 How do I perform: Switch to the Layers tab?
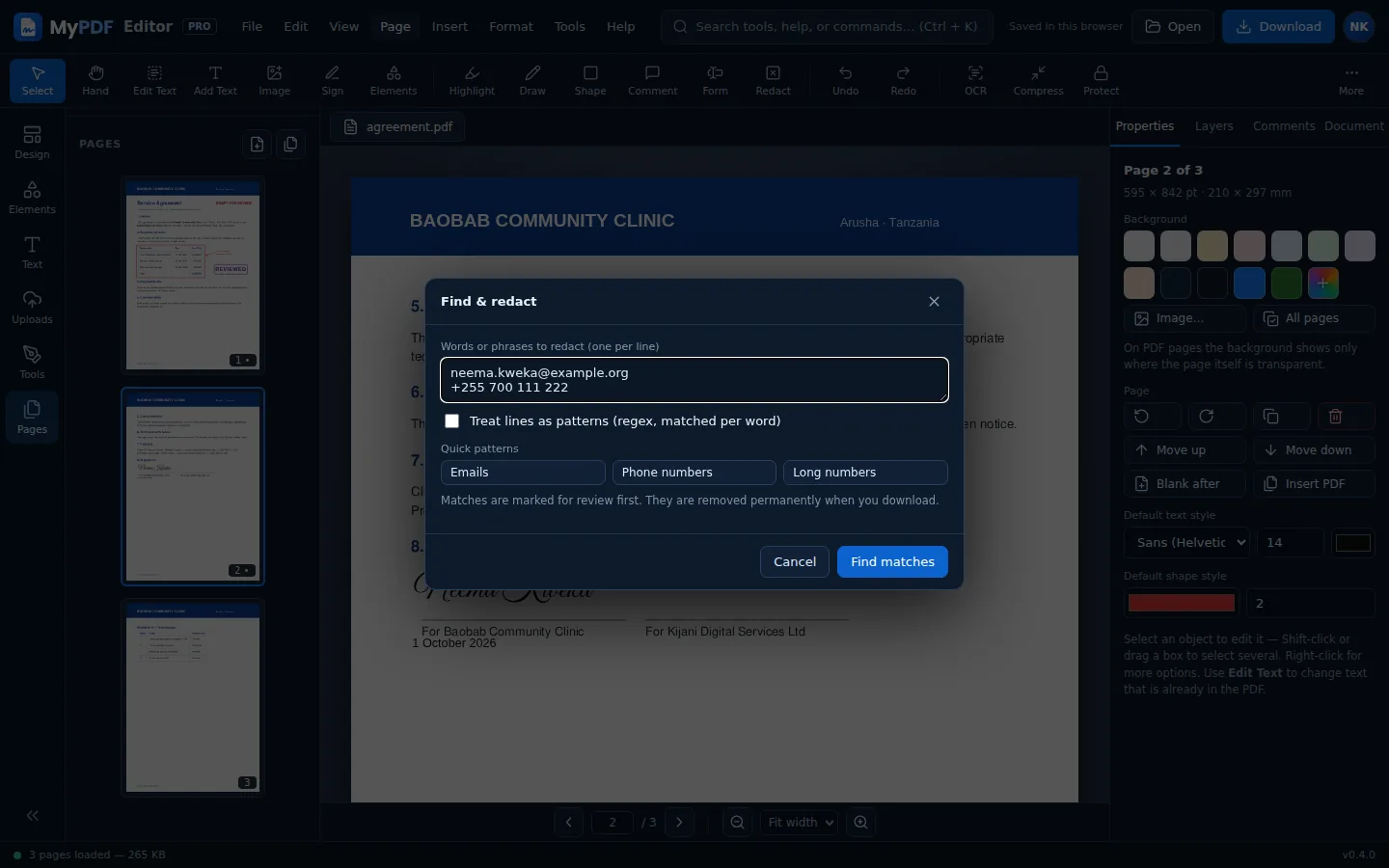(x=1213, y=126)
